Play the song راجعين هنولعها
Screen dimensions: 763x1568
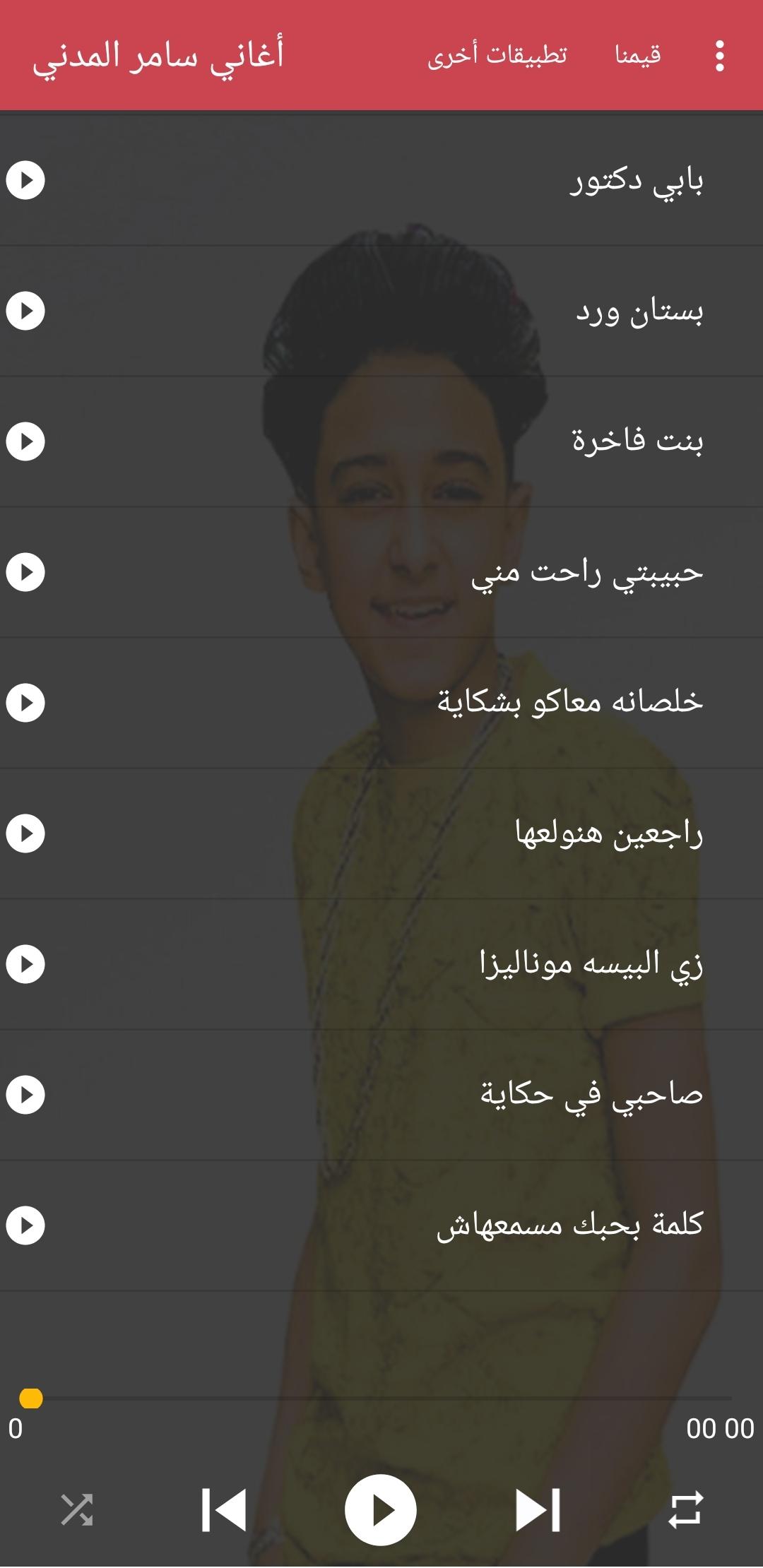25,833
